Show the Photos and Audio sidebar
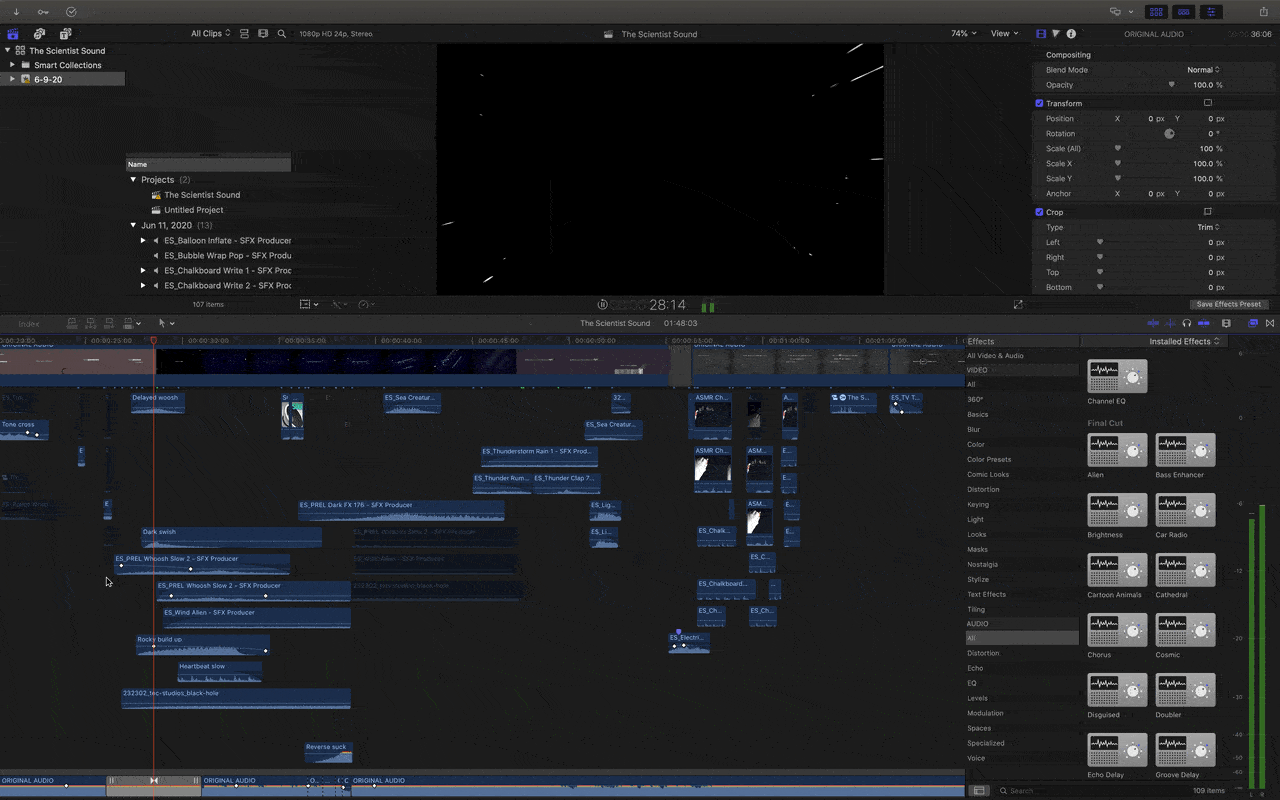Screen dimensions: 1280x800 (38, 33)
